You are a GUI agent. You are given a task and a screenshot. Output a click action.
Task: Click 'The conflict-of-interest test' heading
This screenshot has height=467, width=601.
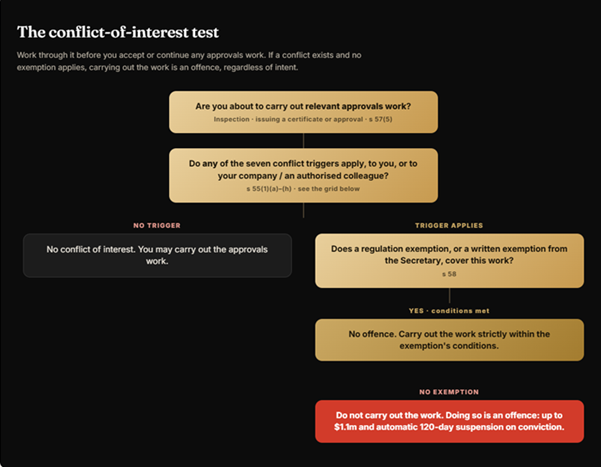[x=118, y=32]
